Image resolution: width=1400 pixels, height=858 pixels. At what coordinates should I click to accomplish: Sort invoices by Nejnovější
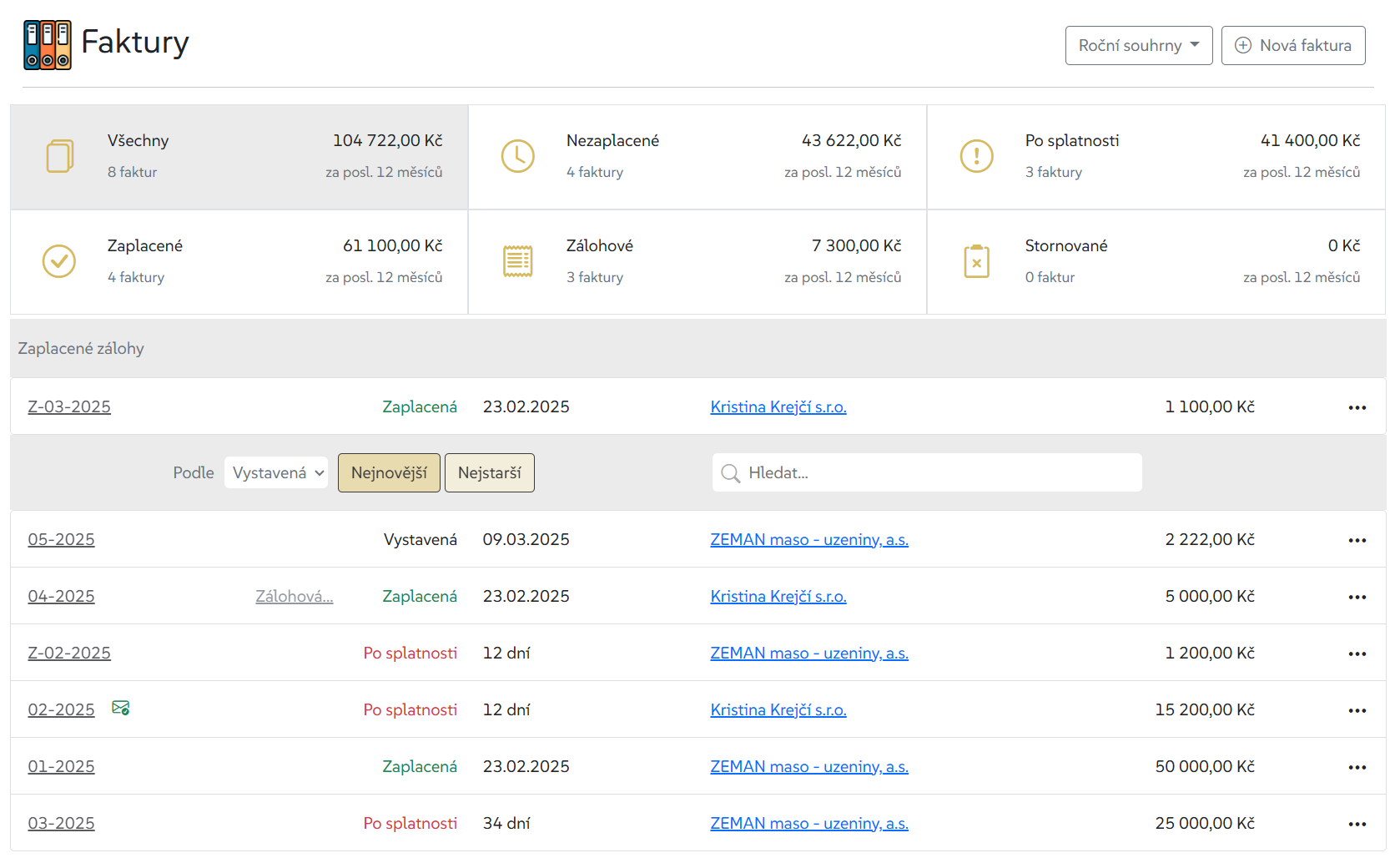coord(389,472)
